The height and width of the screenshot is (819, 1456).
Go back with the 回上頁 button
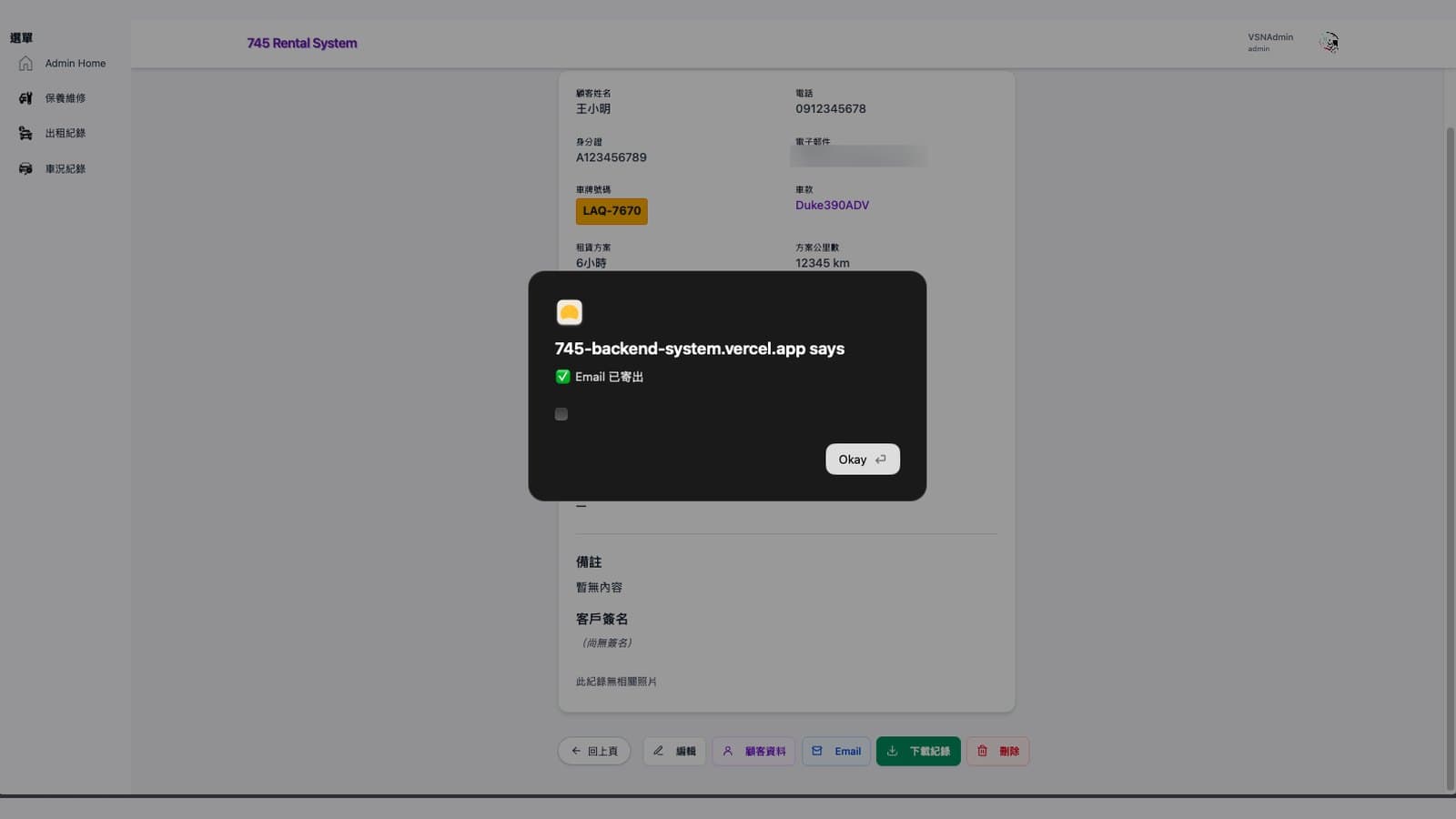[594, 752]
